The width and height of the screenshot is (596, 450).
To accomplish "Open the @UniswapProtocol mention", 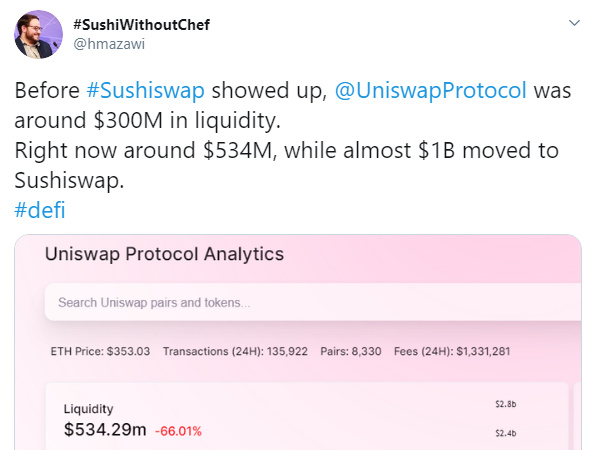I will 431,90.
